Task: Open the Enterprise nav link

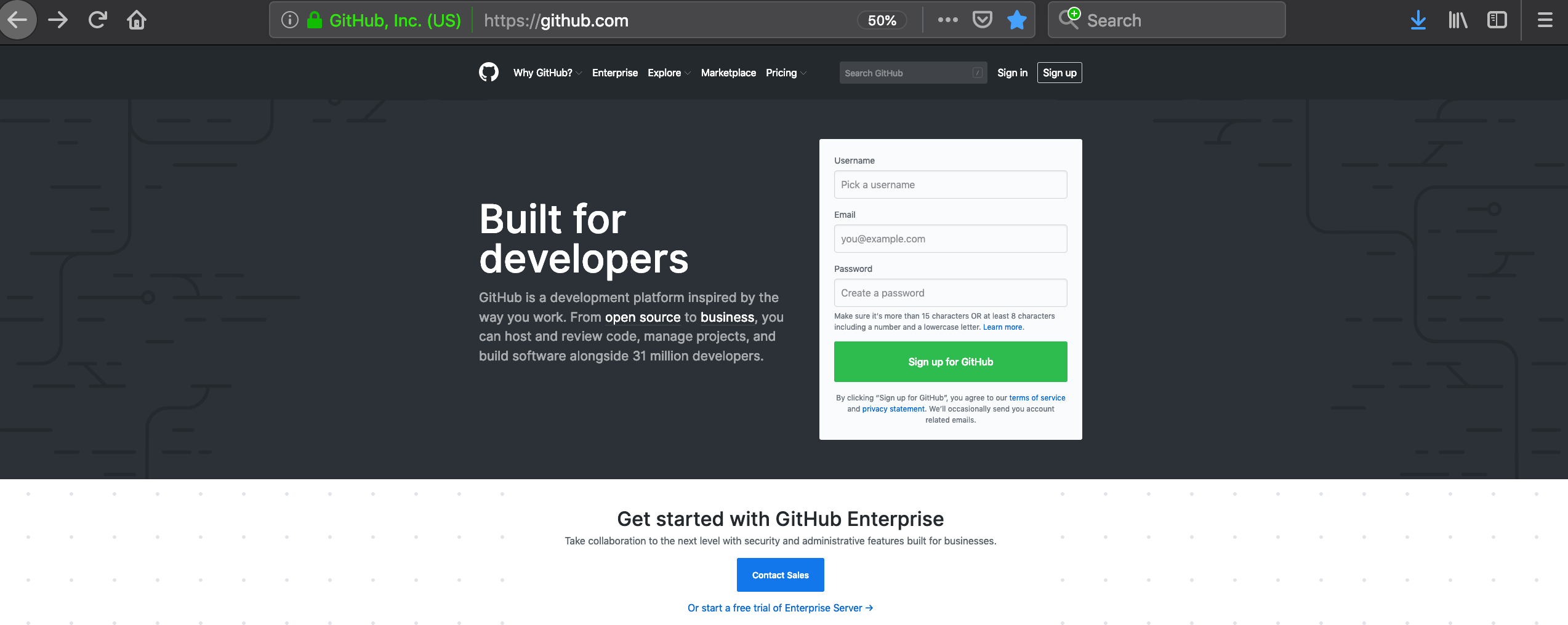Action: [615, 73]
